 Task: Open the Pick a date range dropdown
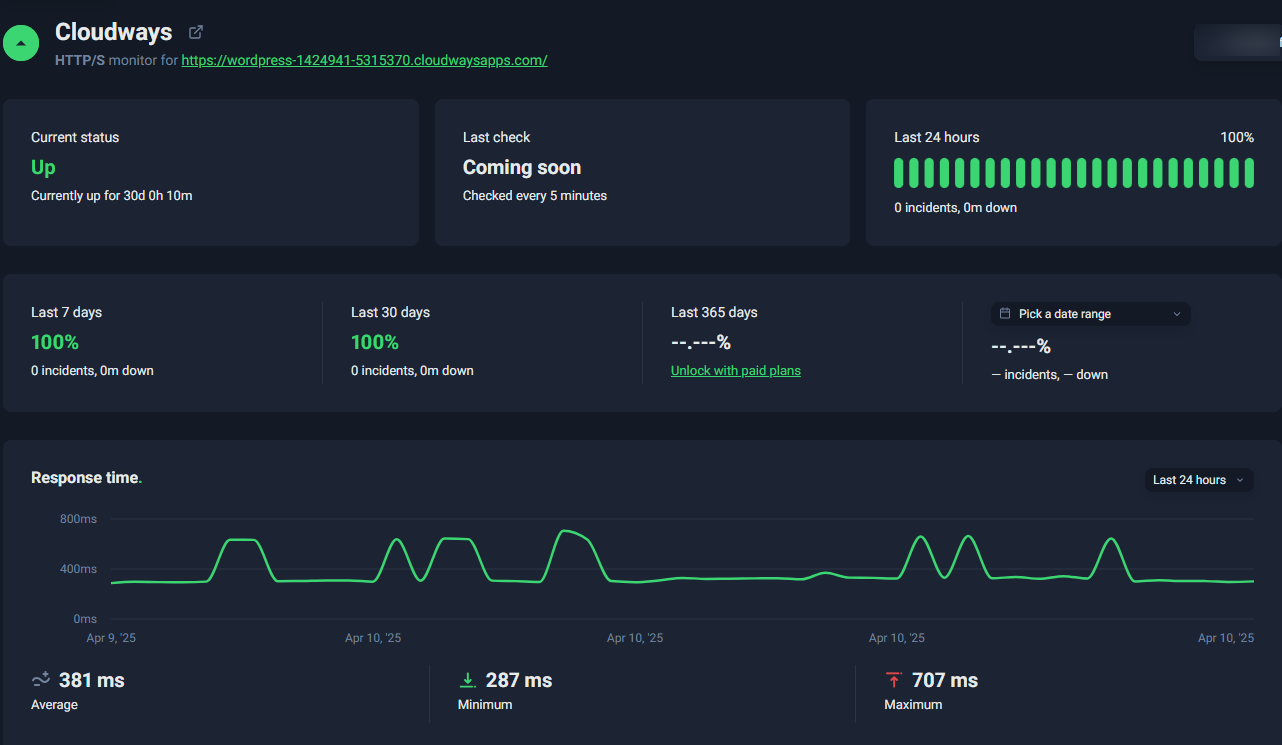(x=1091, y=314)
